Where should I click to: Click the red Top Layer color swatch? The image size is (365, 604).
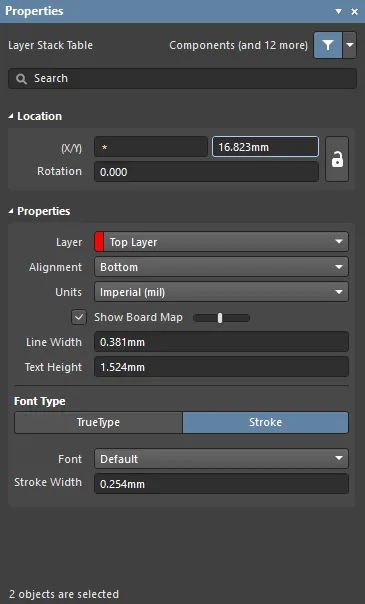[99, 242]
